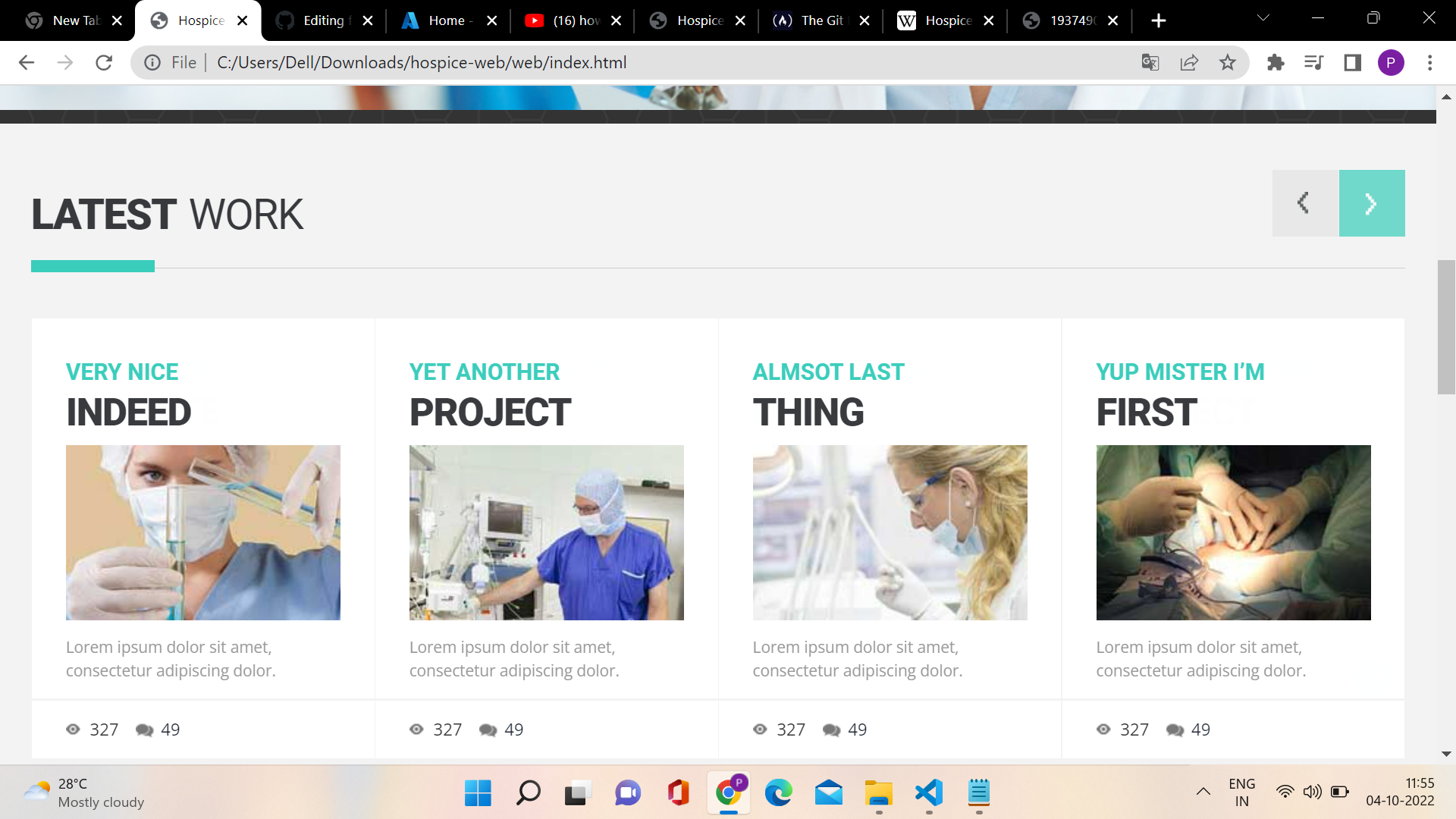Switch to The Git tab
Screen dimensions: 1456x819
[822, 20]
